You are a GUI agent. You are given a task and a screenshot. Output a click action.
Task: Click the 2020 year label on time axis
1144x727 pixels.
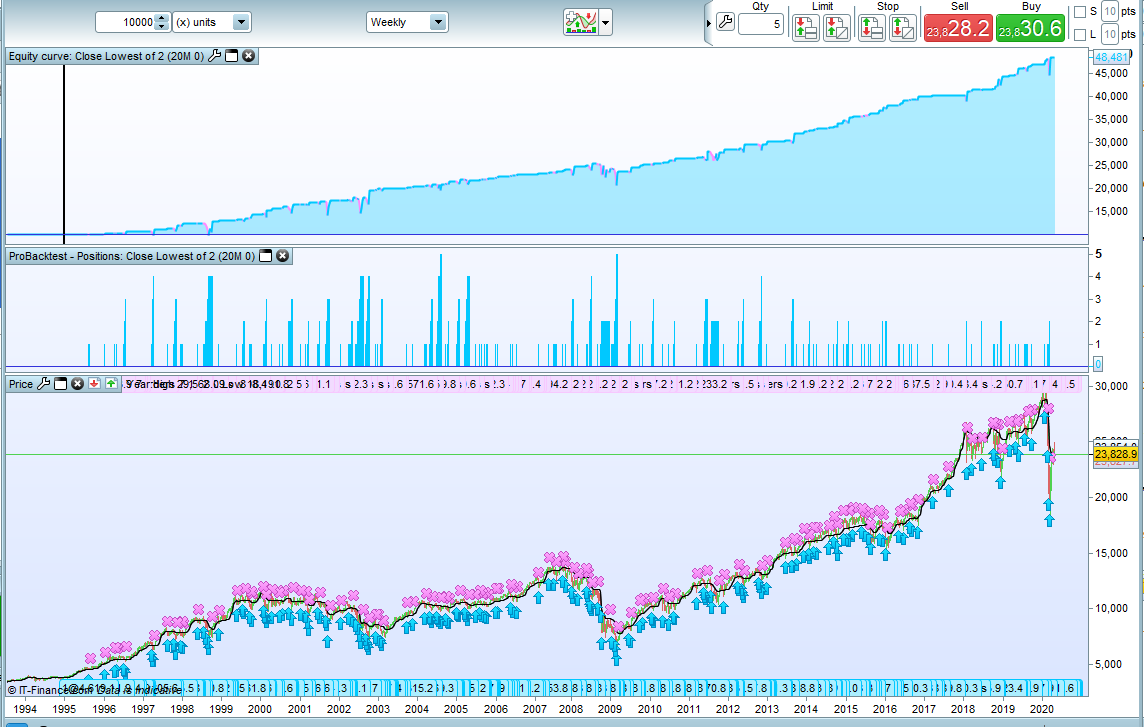pyautogui.click(x=1041, y=709)
